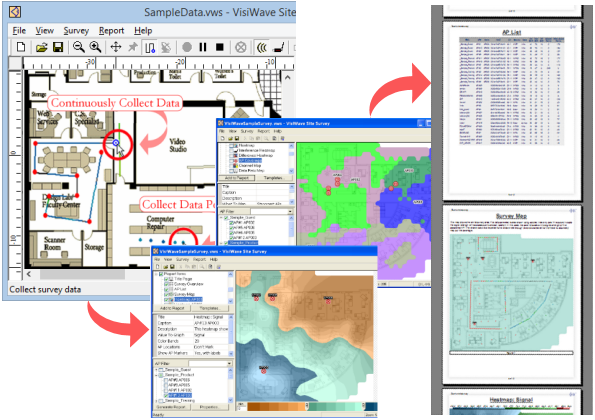Open the Report menu
This screenshot has width=595, height=420.
pos(111,31)
